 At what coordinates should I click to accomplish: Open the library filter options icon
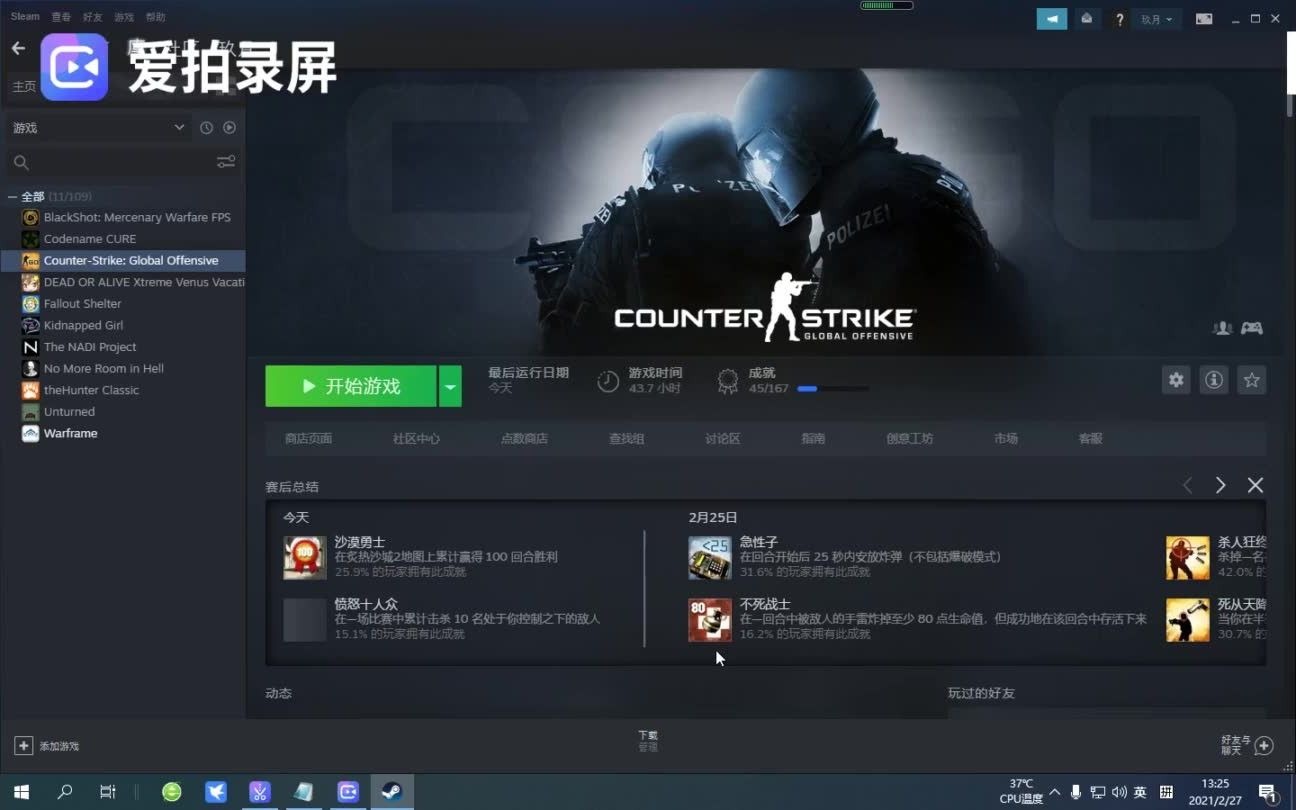[x=226, y=161]
